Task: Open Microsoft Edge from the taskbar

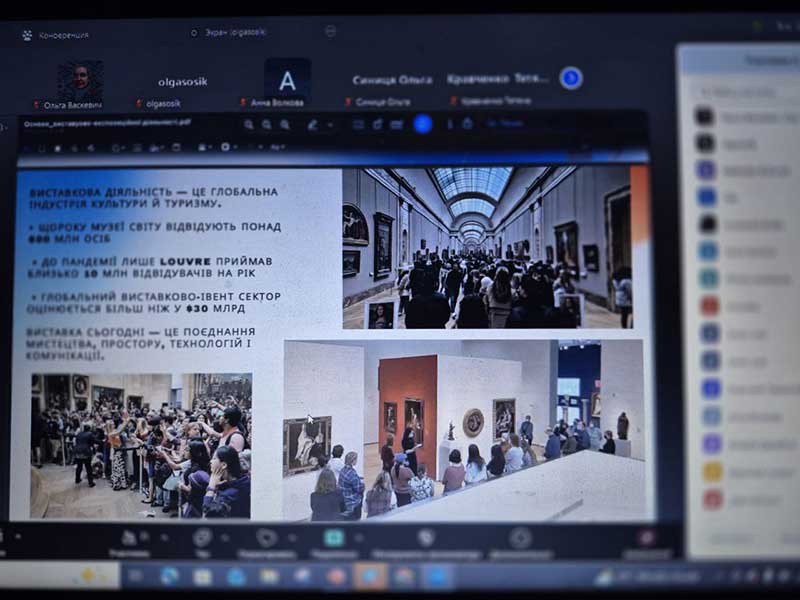Action: point(169,576)
